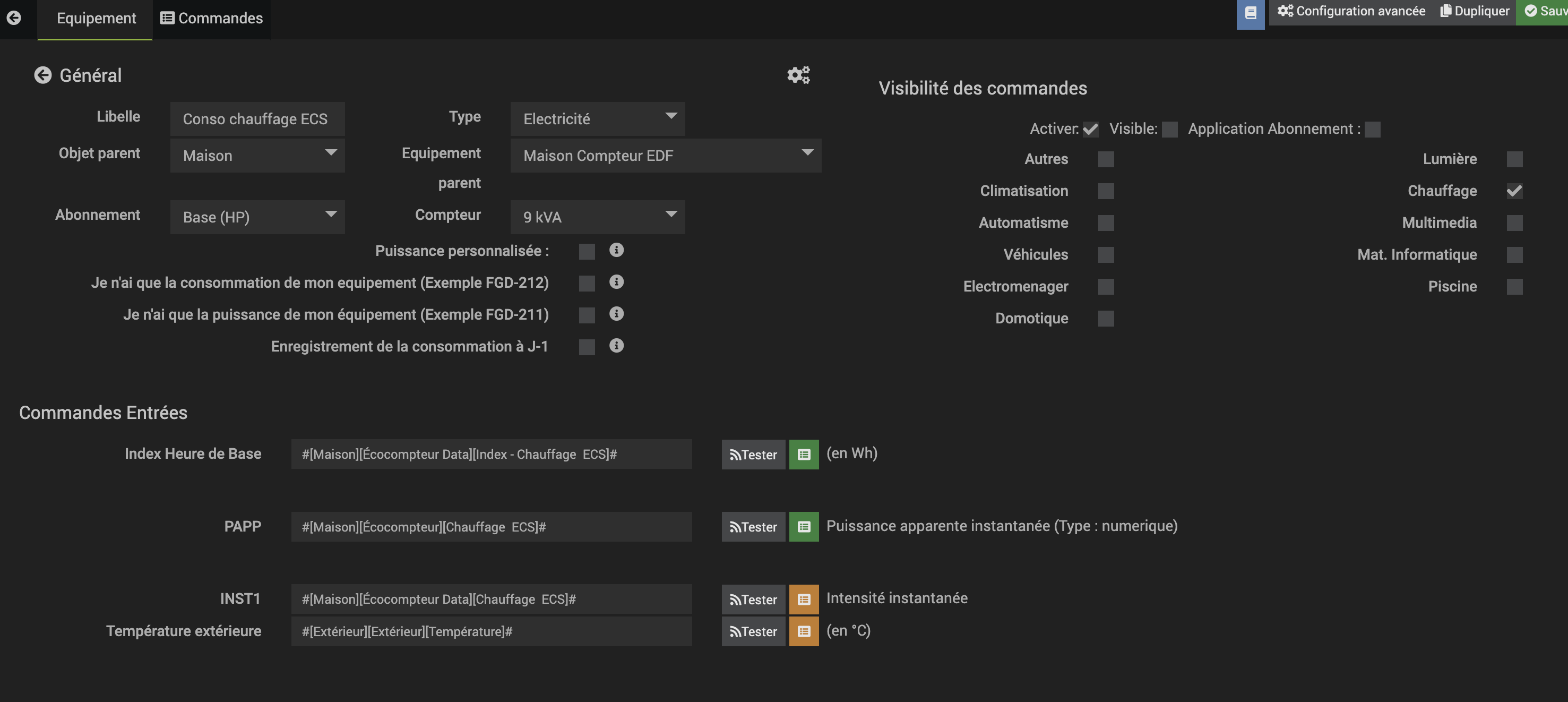Open the gears settings icon in Général section
The image size is (1568, 702).
click(798, 75)
